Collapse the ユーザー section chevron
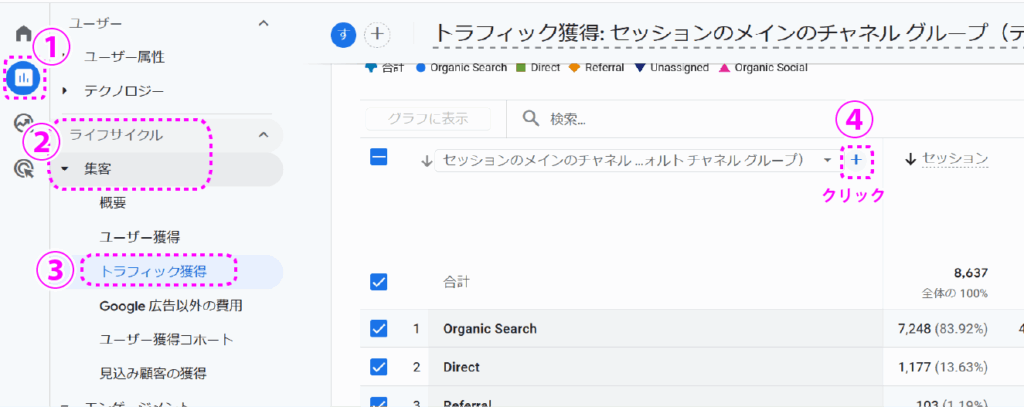The image size is (1024, 407). click(263, 22)
